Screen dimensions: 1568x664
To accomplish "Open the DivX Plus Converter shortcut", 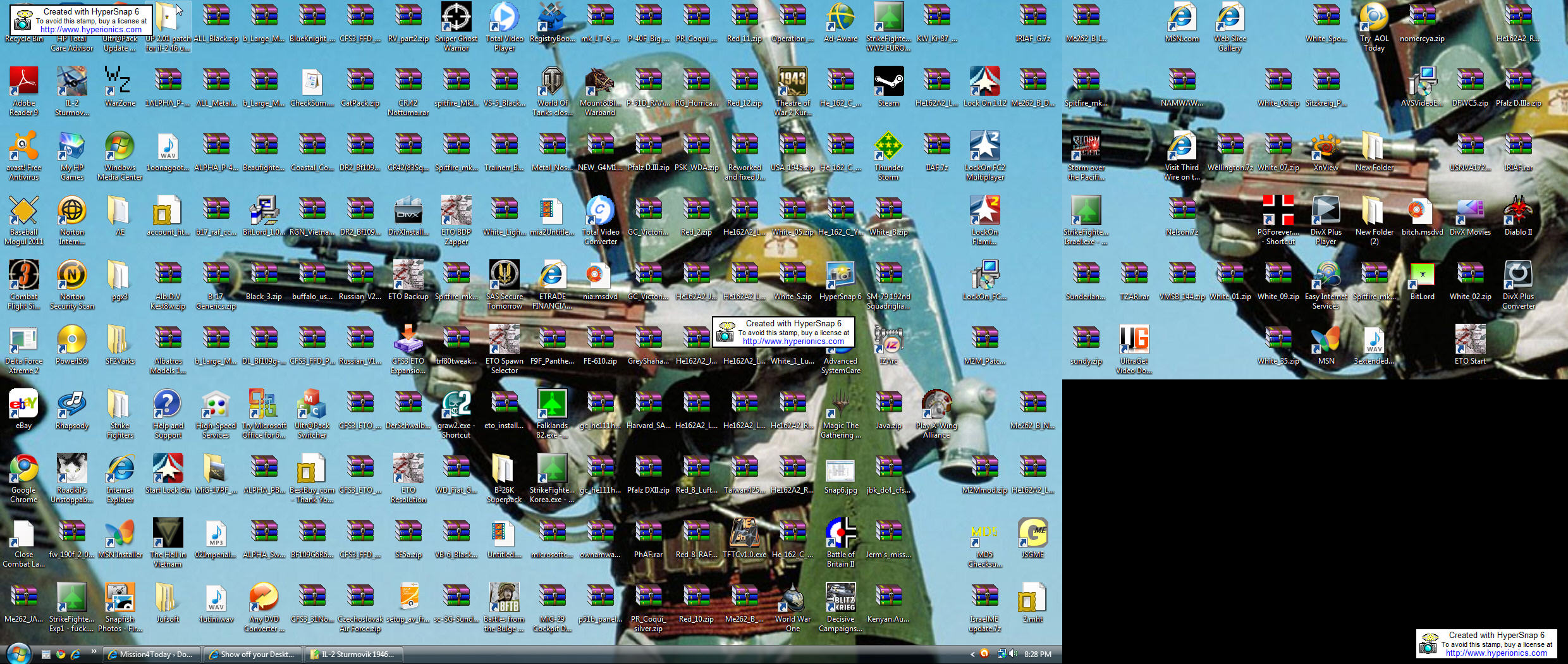I will 1519,285.
